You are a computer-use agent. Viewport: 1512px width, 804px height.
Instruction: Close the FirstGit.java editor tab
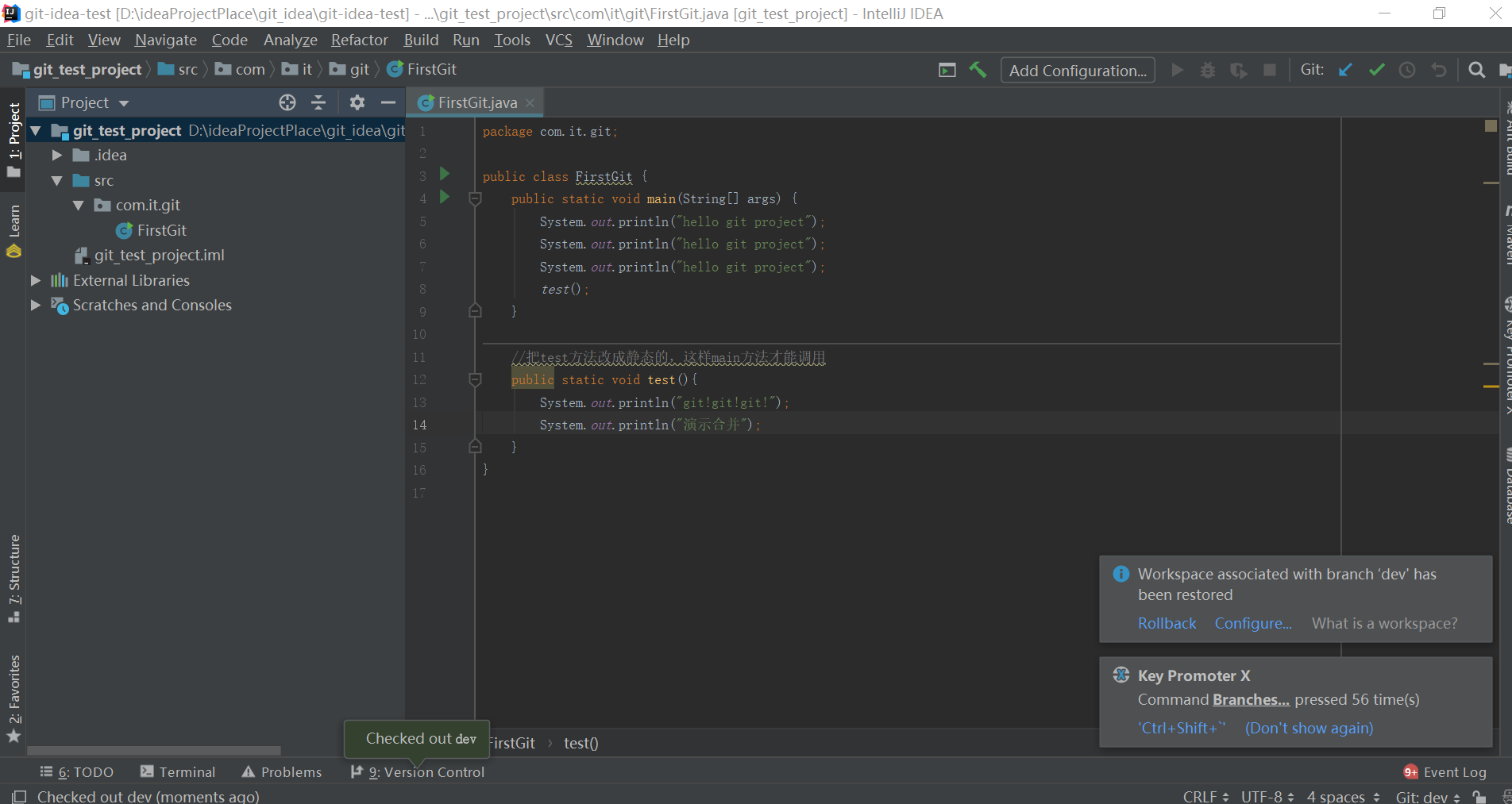pos(530,102)
